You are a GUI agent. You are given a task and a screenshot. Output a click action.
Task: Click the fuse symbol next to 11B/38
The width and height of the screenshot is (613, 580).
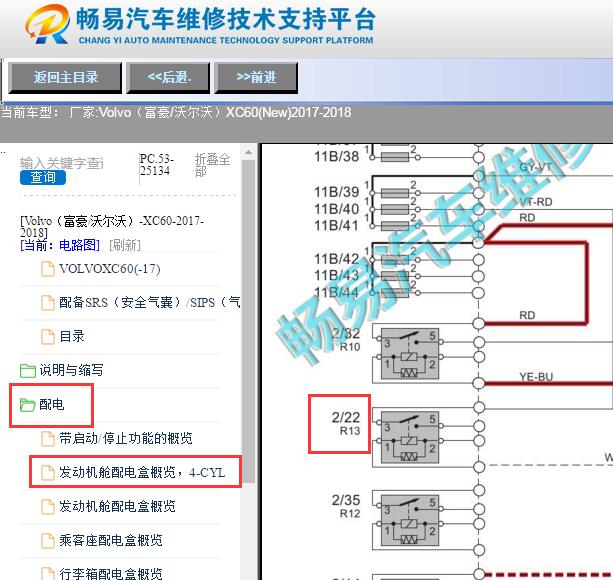tap(395, 157)
